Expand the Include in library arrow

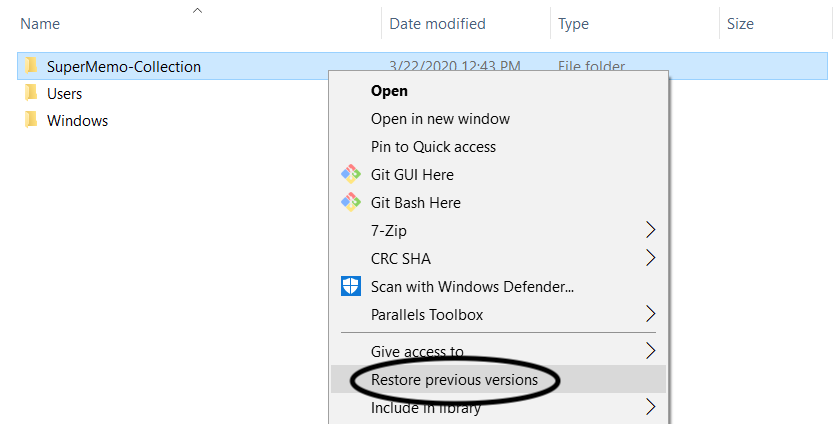(x=650, y=407)
